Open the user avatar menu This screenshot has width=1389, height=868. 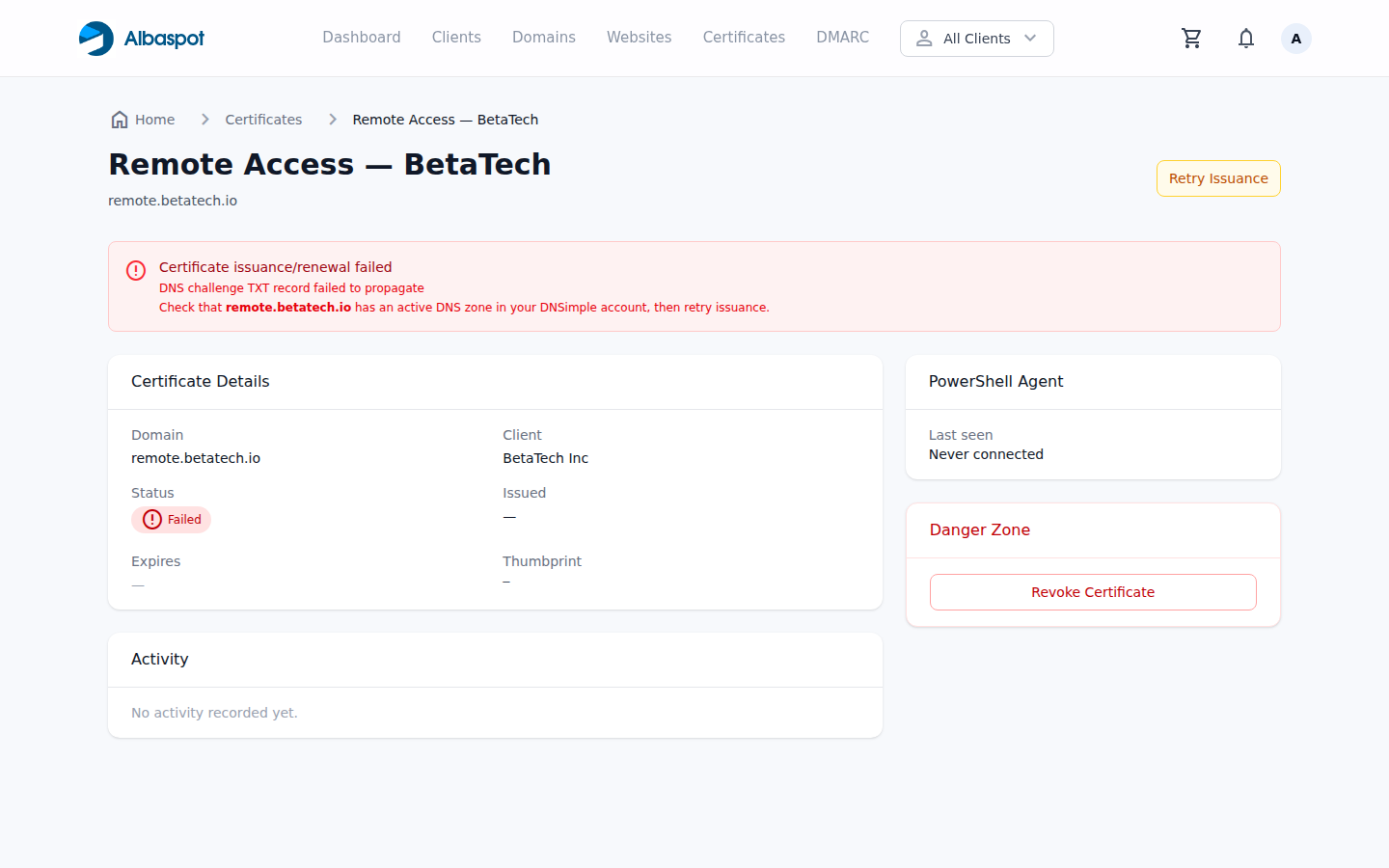[1295, 39]
